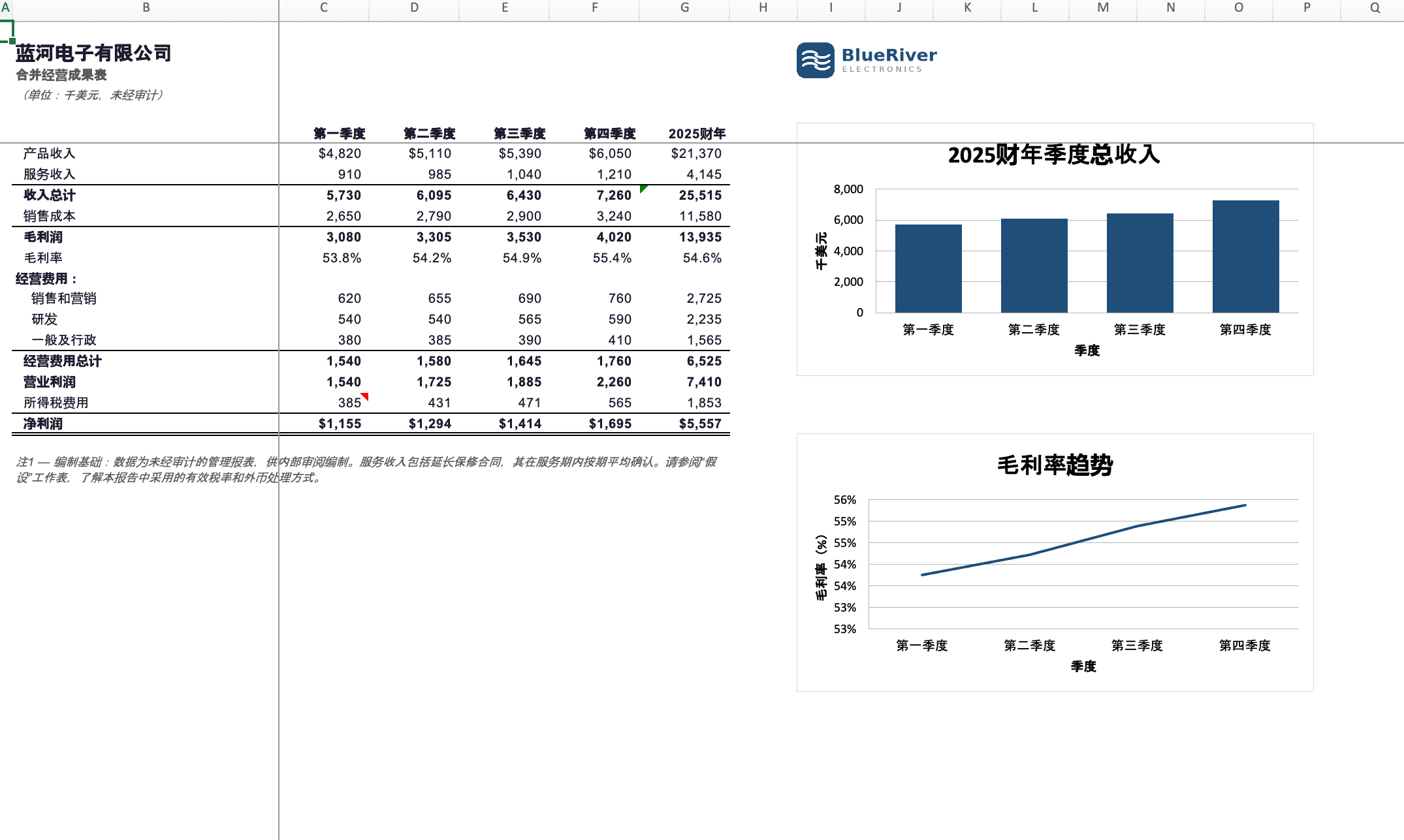Image resolution: width=1404 pixels, height=840 pixels.
Task: Click company title 蓝河电子有限公司
Action: pos(93,53)
